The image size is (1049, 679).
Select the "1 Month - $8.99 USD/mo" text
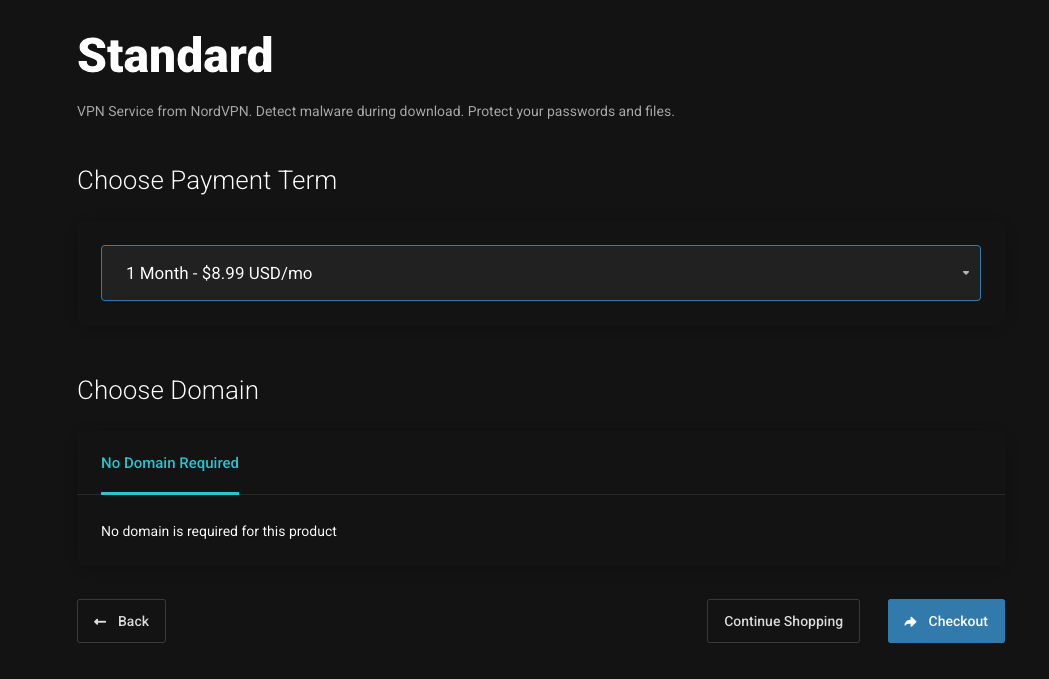pyautogui.click(x=219, y=273)
